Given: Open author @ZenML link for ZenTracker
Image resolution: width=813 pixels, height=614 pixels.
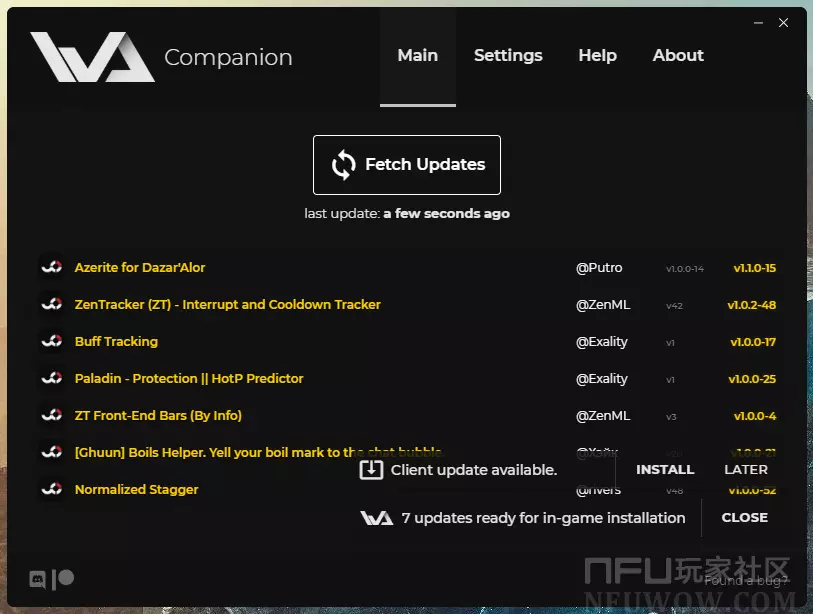Looking at the screenshot, I should [603, 305].
